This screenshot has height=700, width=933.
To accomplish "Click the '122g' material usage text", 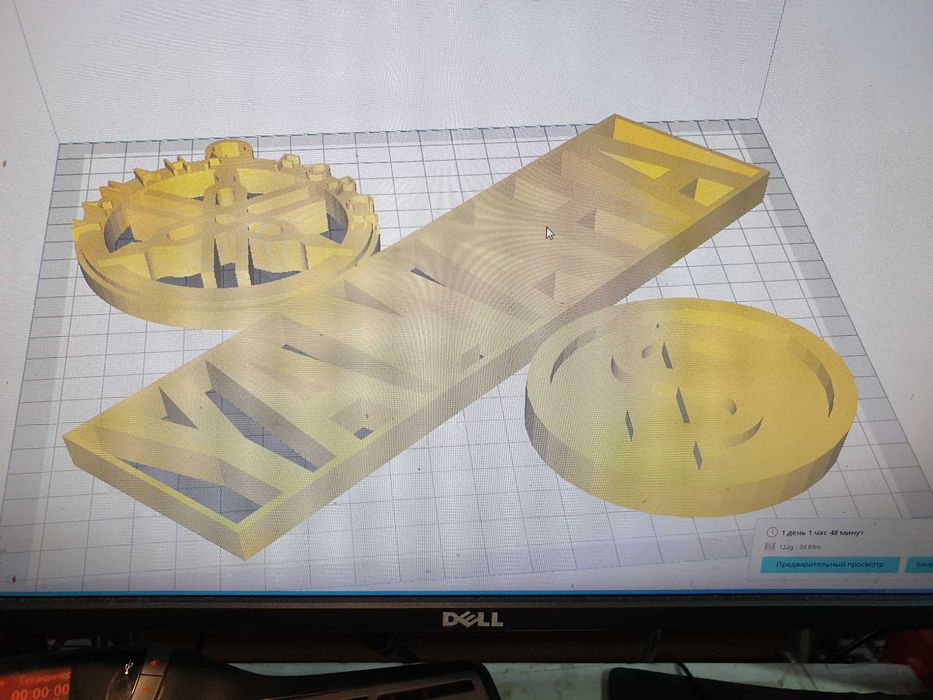I will (787, 547).
